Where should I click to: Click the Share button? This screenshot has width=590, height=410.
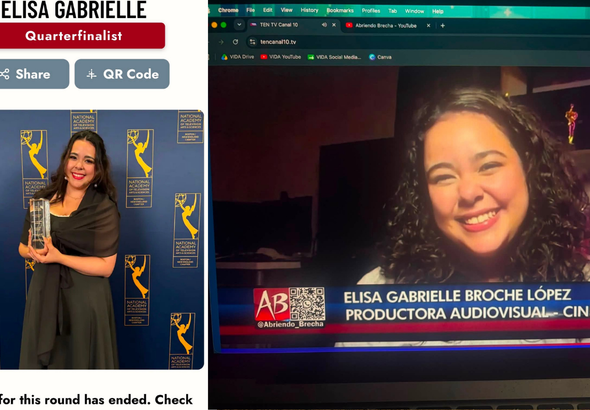pos(34,74)
